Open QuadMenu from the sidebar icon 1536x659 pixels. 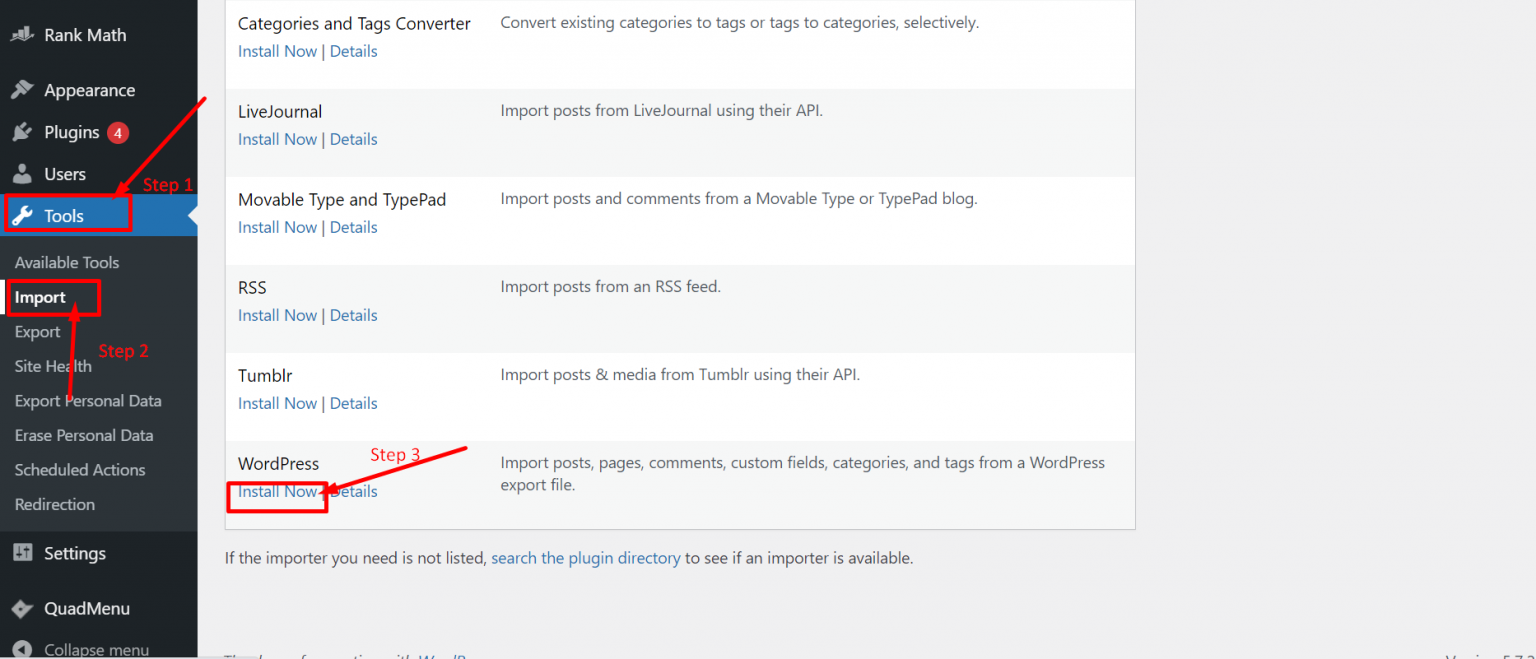coord(22,608)
